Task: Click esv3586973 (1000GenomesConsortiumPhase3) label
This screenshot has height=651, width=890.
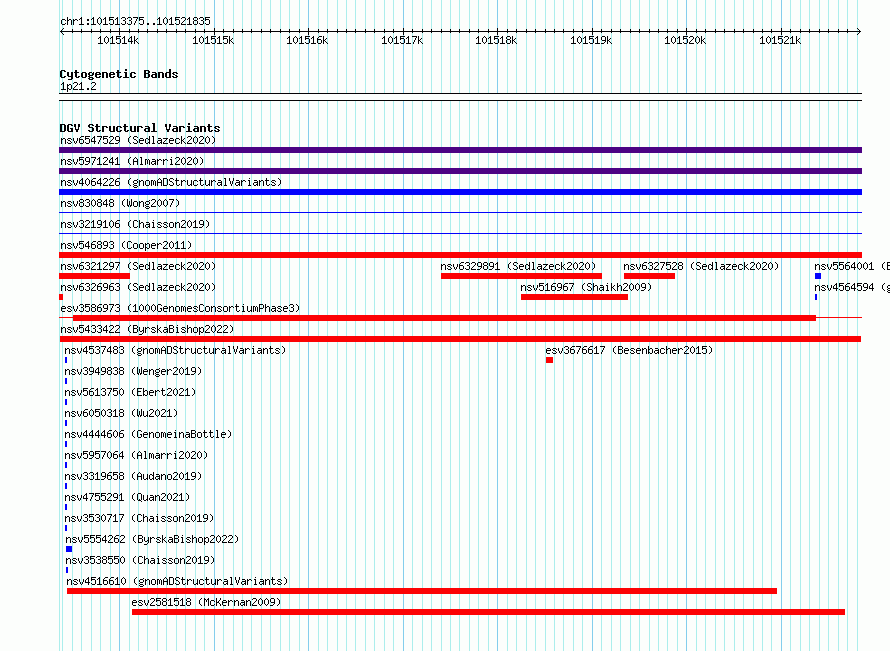Action: [x=180, y=308]
